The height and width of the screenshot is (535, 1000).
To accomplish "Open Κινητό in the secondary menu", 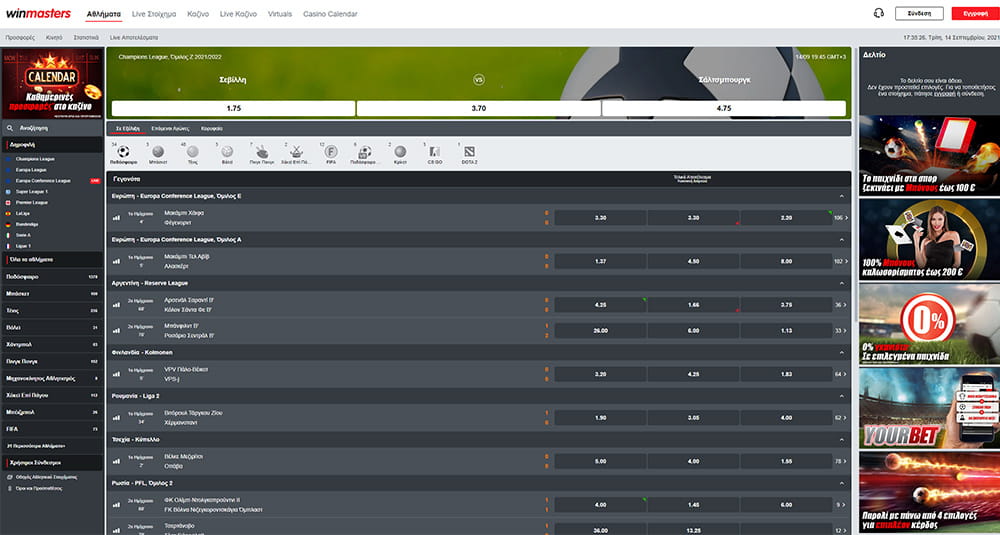I will (x=54, y=38).
